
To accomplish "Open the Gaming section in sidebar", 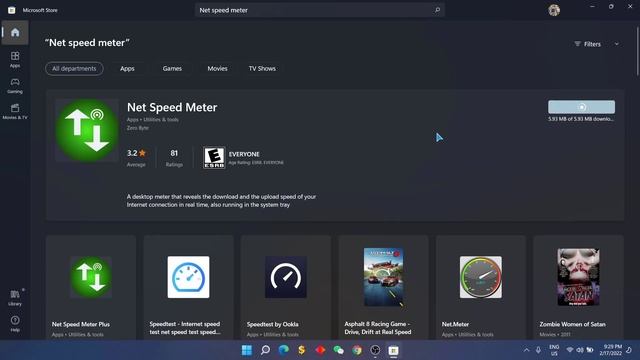I will pos(15,85).
